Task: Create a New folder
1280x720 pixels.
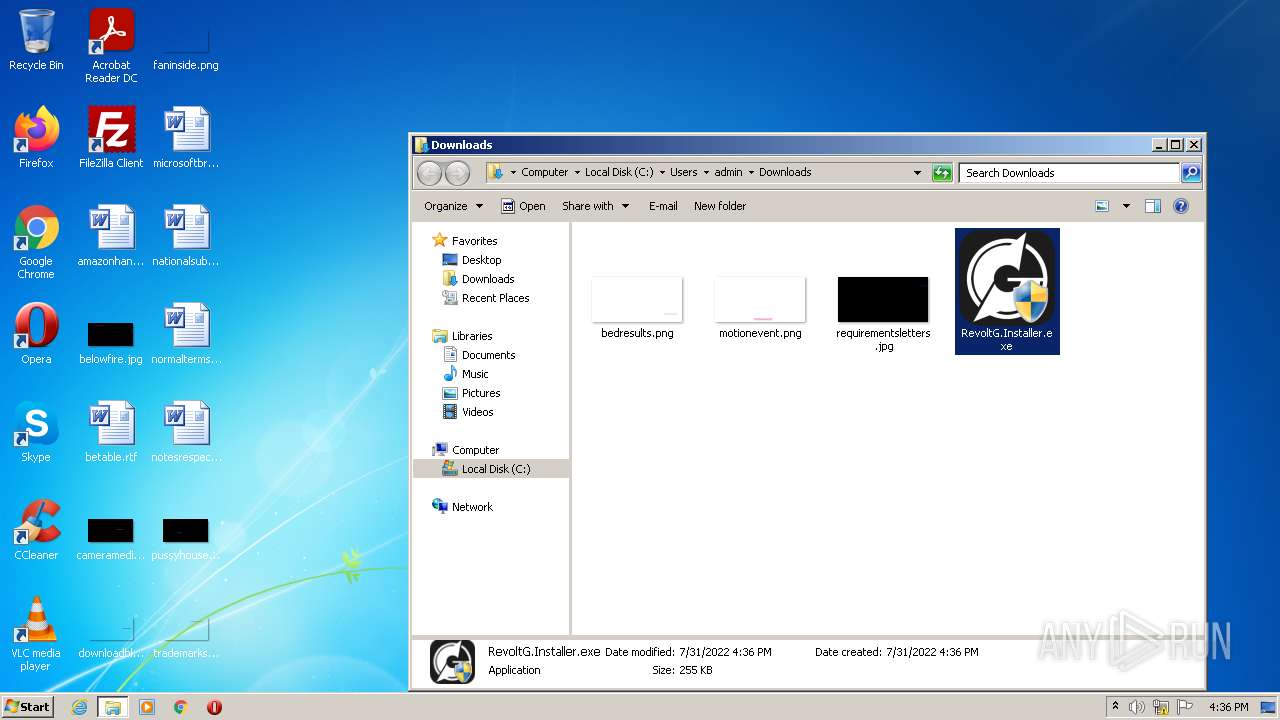Action: [720, 206]
